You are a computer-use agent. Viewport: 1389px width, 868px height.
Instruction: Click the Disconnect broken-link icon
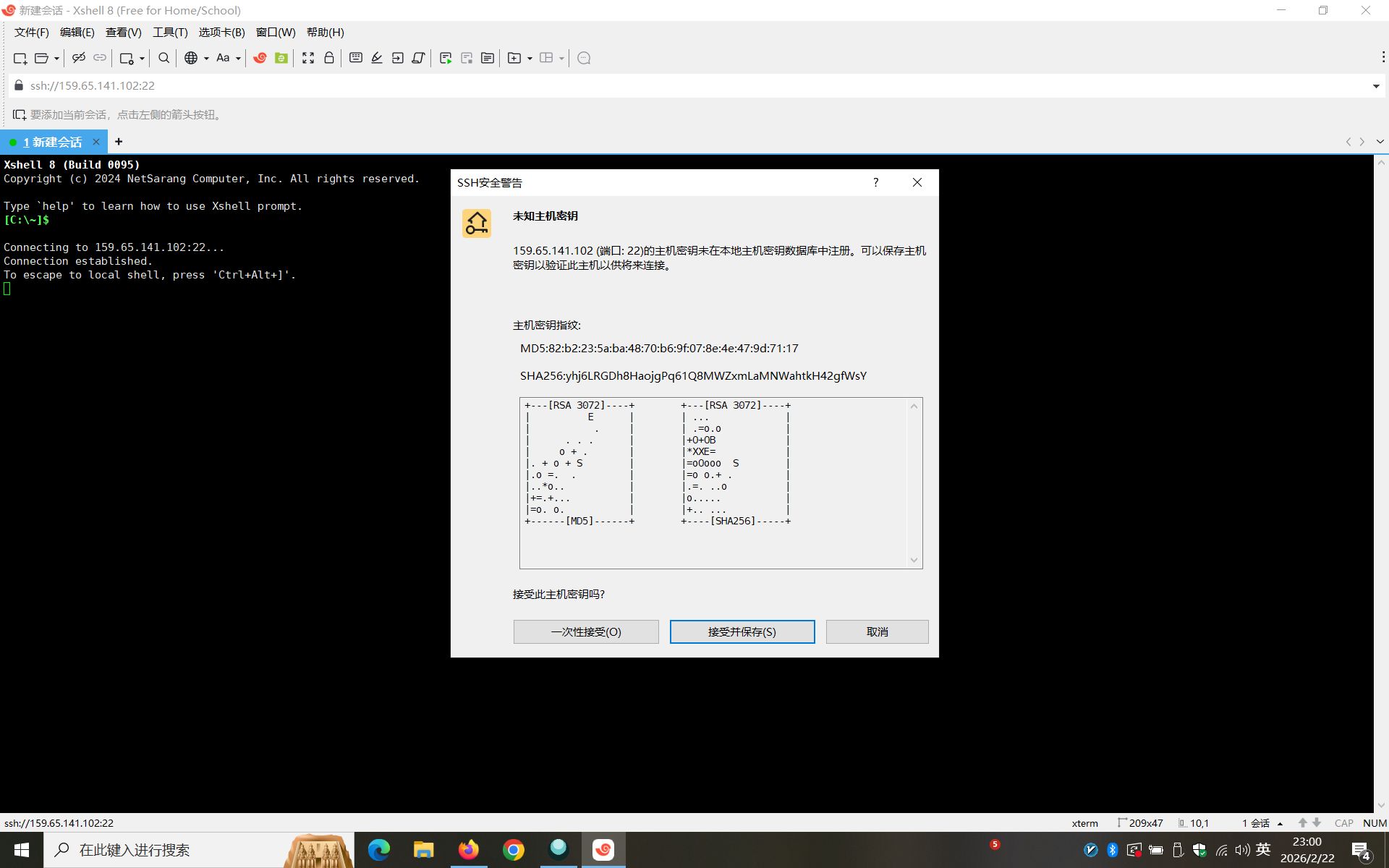[79, 58]
